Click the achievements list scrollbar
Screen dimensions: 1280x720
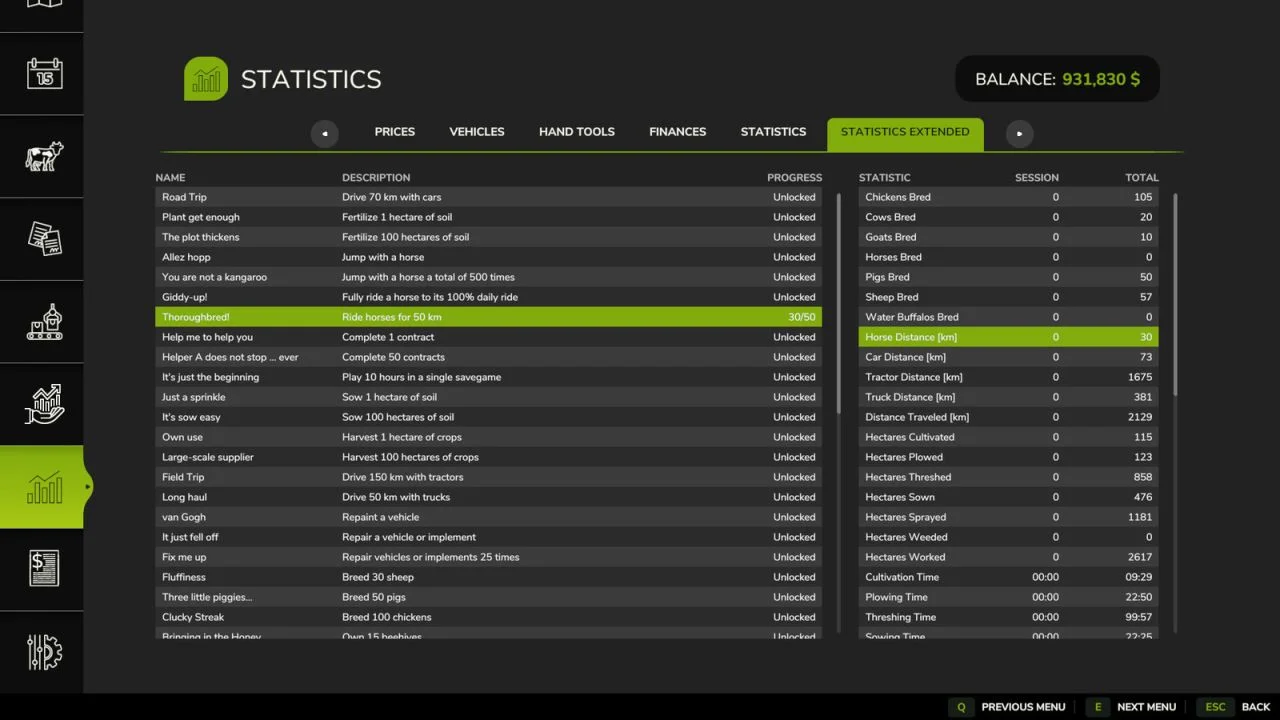tap(839, 304)
